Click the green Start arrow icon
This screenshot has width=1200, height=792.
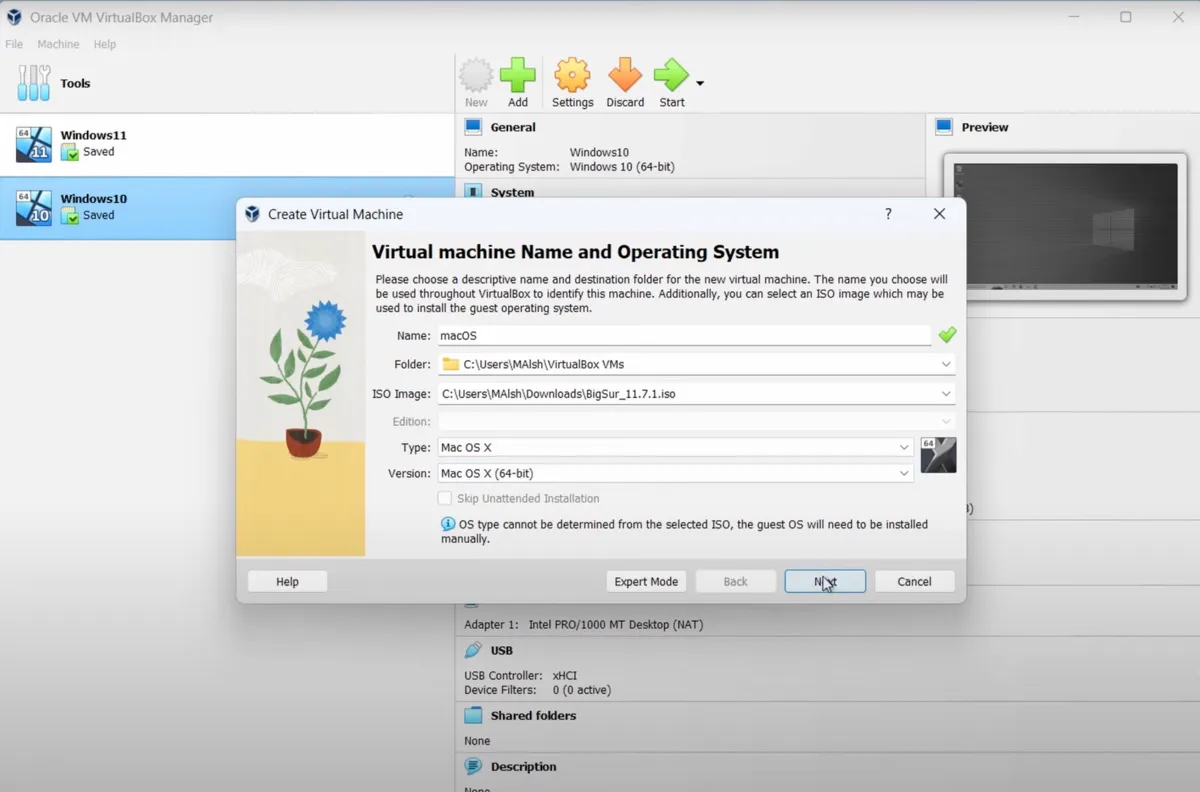click(x=671, y=75)
